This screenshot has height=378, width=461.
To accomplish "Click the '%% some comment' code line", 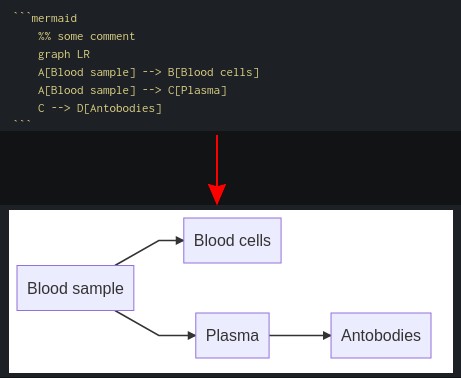I will point(86,36).
